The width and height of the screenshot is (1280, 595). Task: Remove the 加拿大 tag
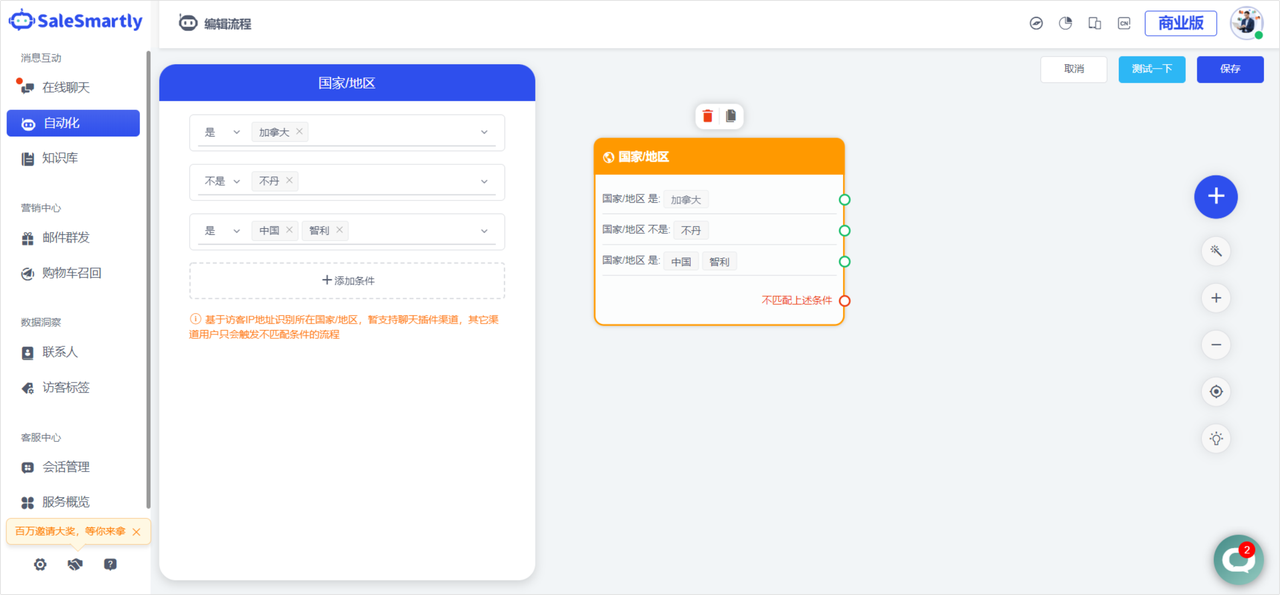point(300,131)
